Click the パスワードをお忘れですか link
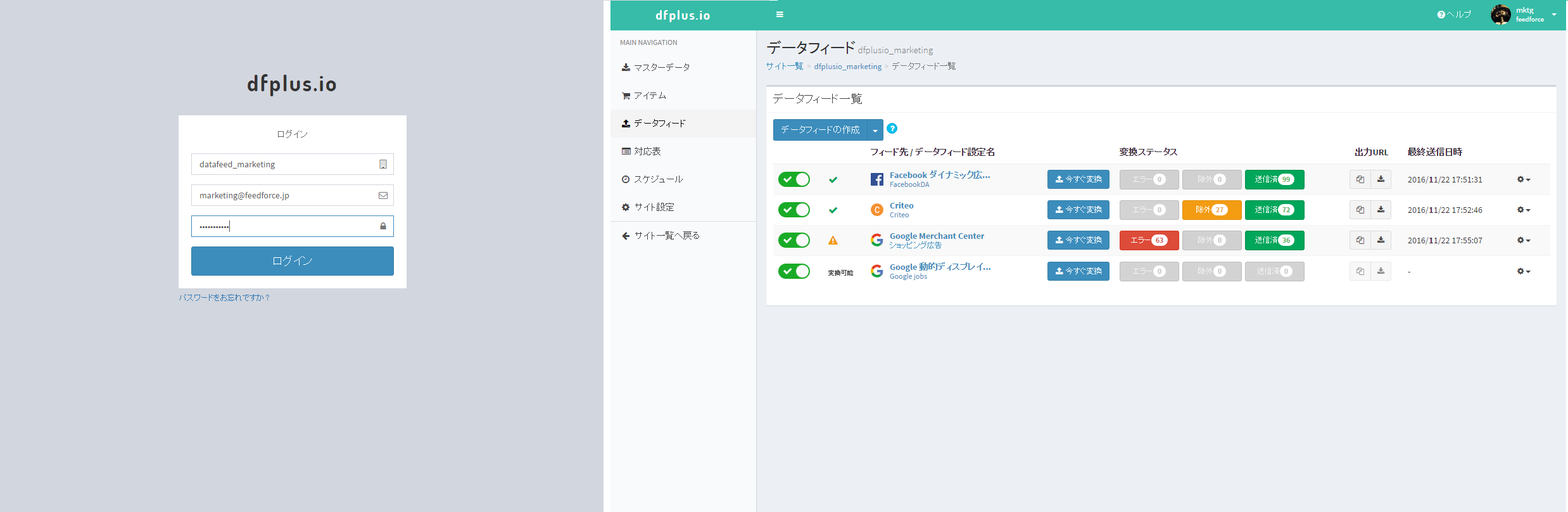1568x512 pixels. click(224, 297)
